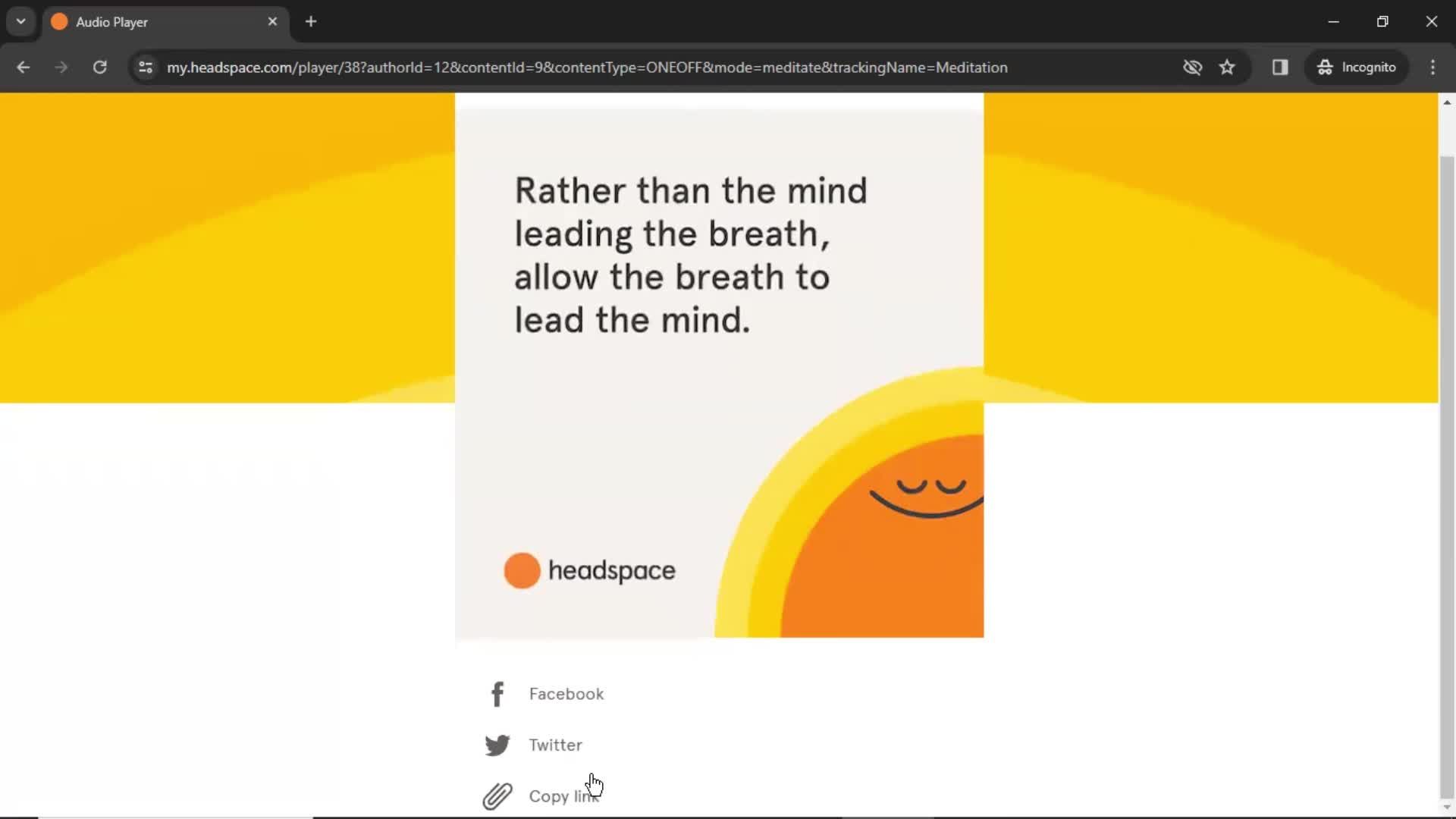The height and width of the screenshot is (819, 1456).
Task: Select the Facebook share icon
Action: click(x=496, y=693)
